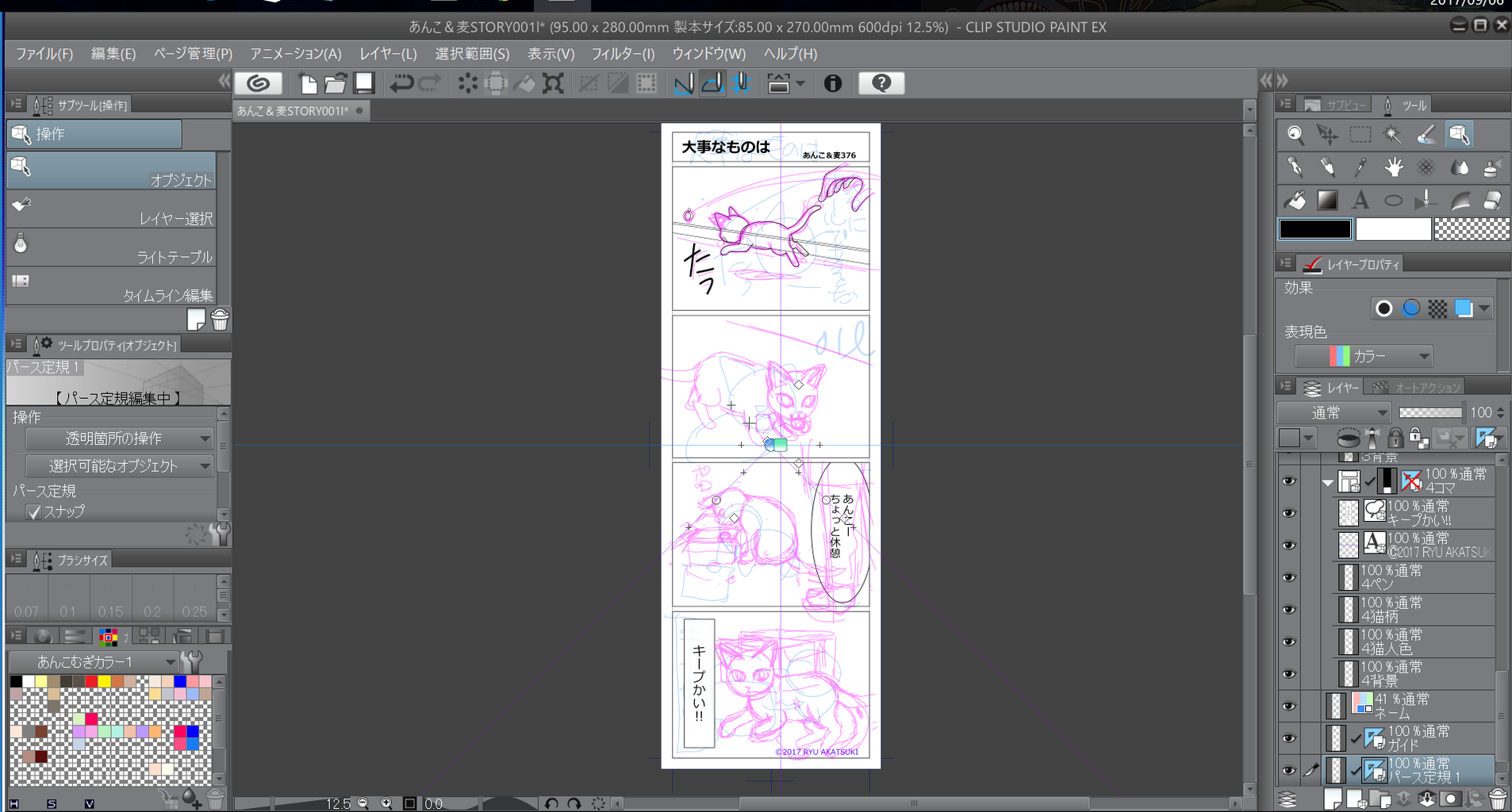
Task: Select the Pencil tool
Action: pyautogui.click(x=1327, y=167)
